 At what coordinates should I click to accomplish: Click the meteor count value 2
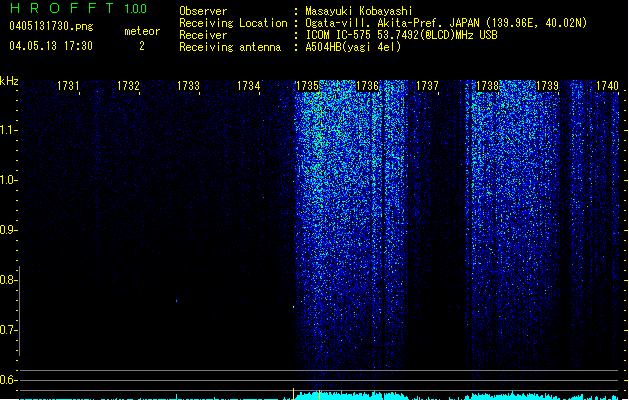[x=142, y=46]
